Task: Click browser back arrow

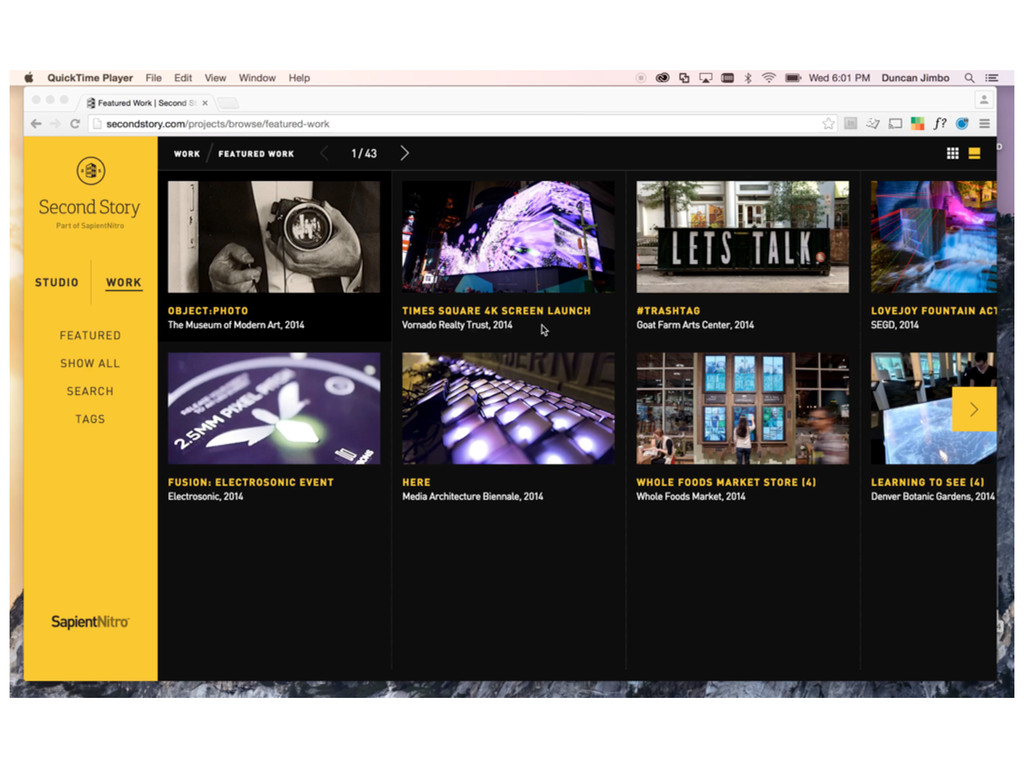Action: [x=37, y=123]
